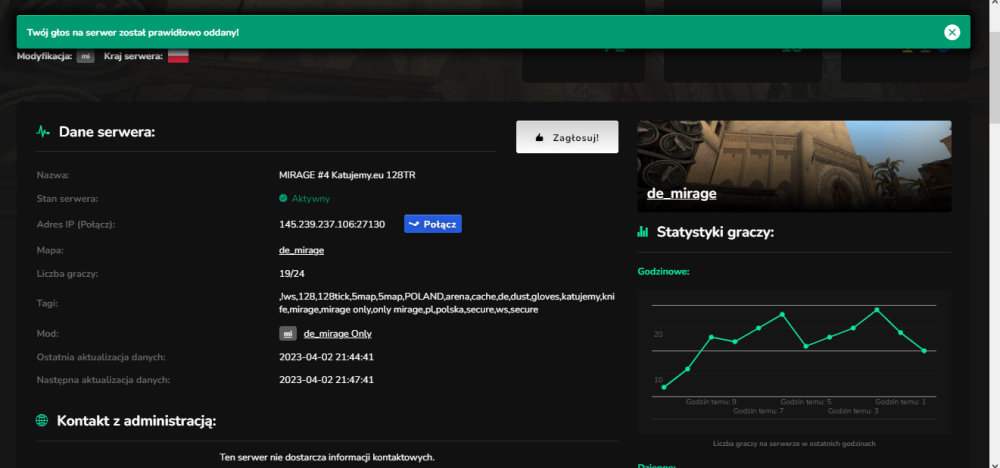
Task: Click the blue Połącz connect button
Action: pos(432,224)
